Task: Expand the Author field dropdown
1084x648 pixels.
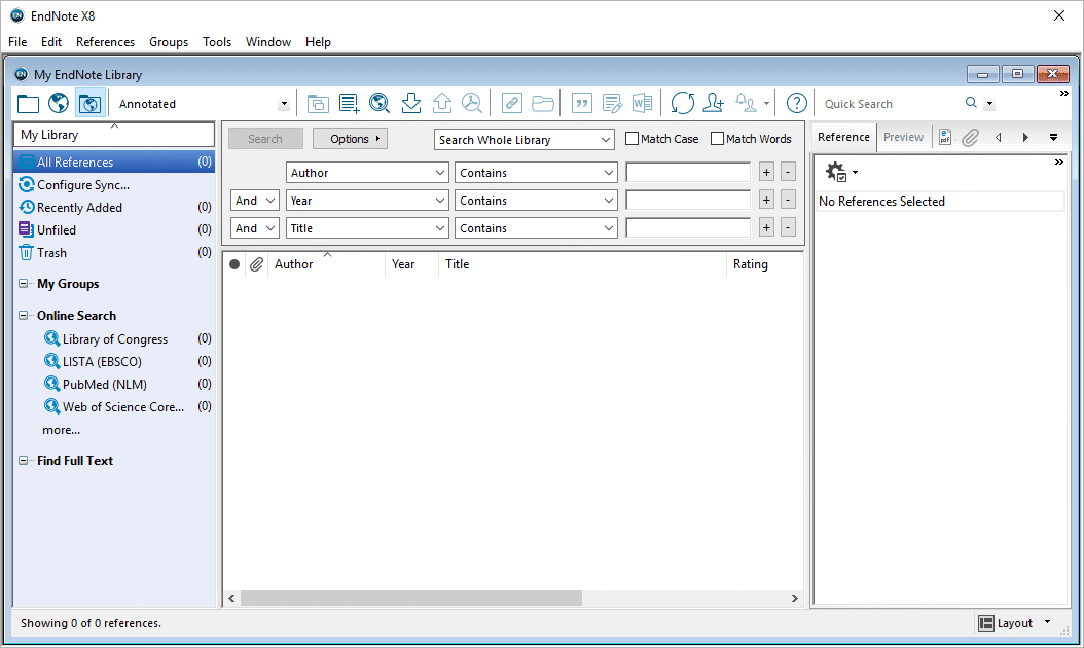Action: click(440, 173)
